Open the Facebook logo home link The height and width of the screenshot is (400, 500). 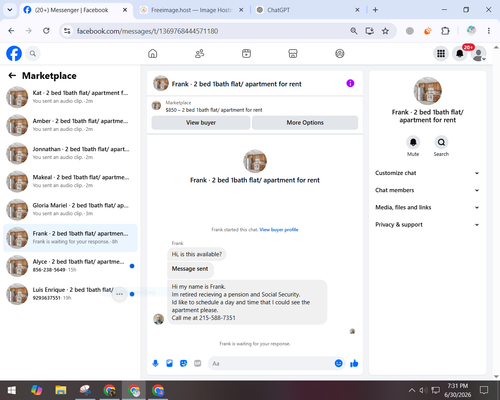point(14,53)
